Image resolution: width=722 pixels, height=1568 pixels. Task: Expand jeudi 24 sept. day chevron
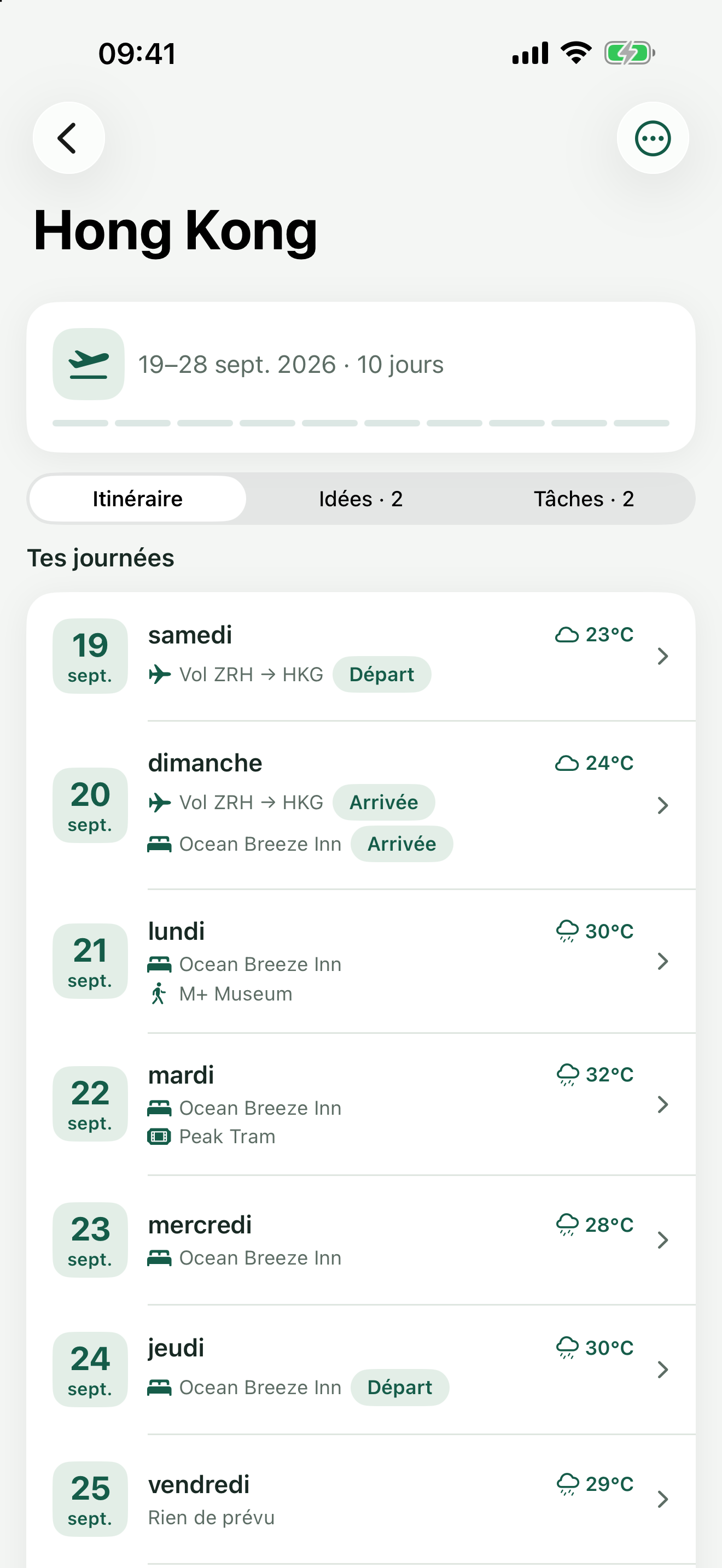point(663,1370)
